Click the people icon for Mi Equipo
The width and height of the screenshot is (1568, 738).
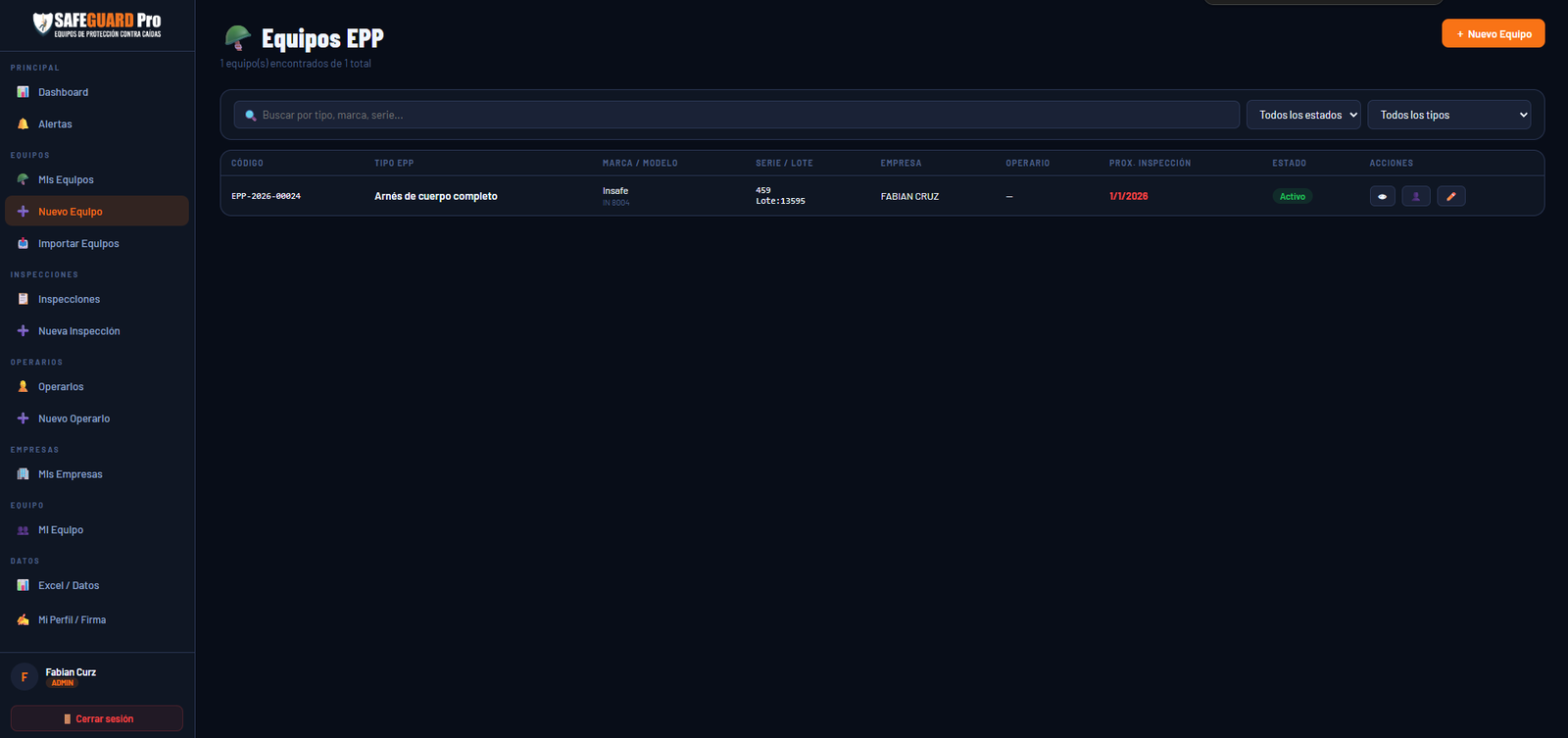23,530
